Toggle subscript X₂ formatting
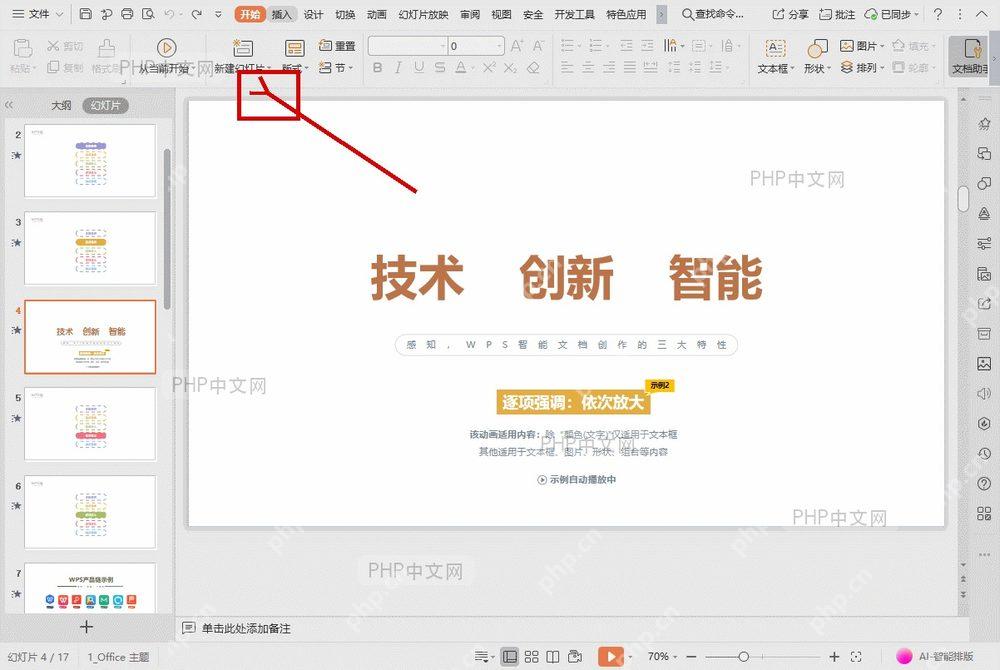Image resolution: width=1000 pixels, height=670 pixels. point(510,67)
